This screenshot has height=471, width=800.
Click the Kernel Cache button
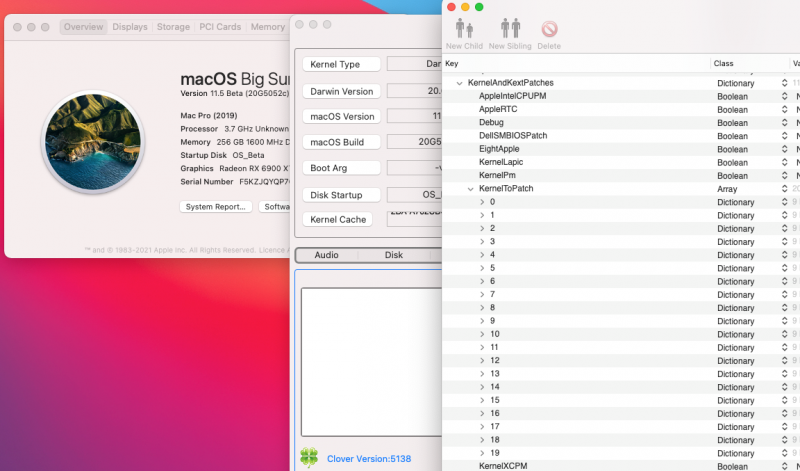338,219
